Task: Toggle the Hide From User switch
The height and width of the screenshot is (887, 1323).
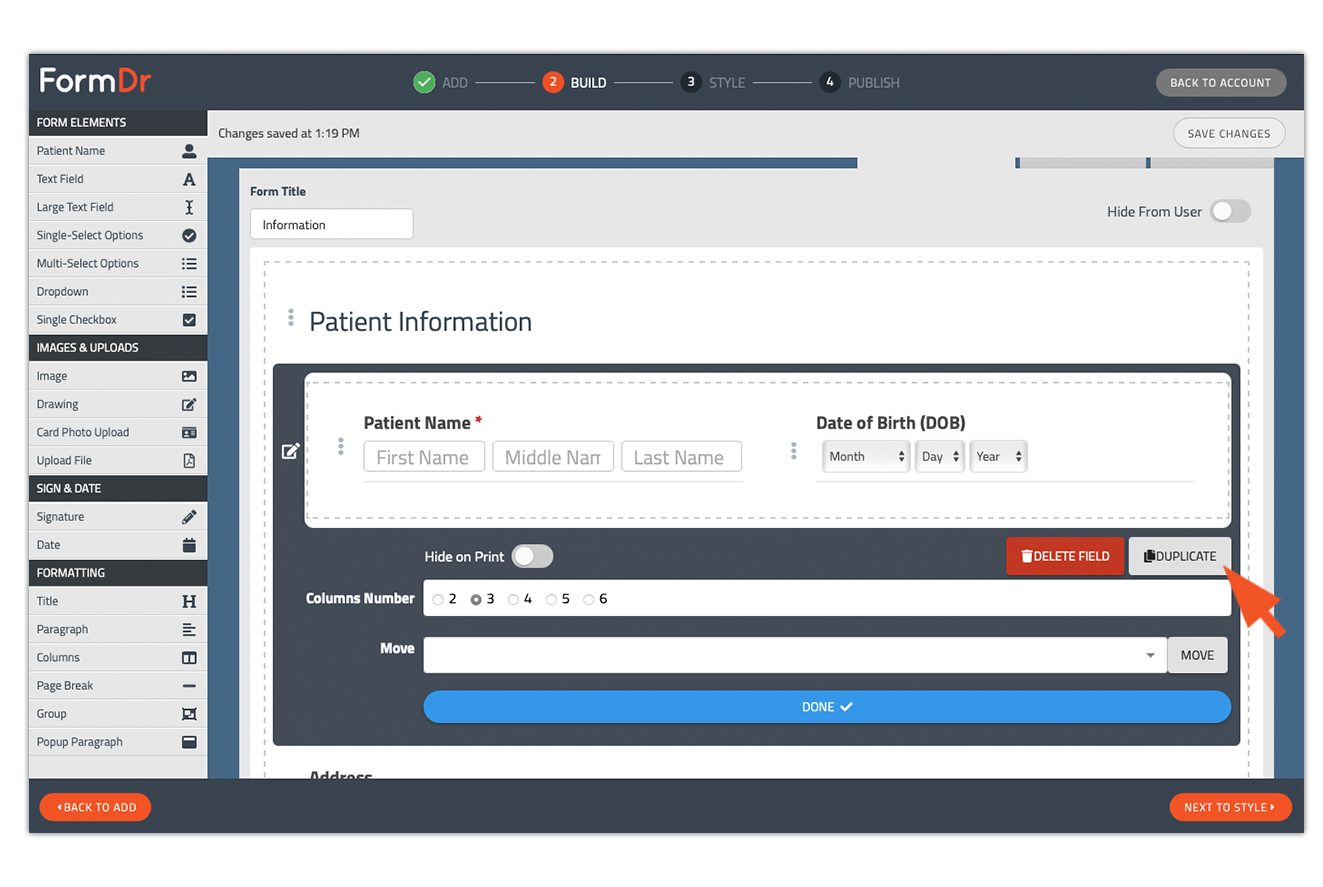Action: [x=1230, y=211]
